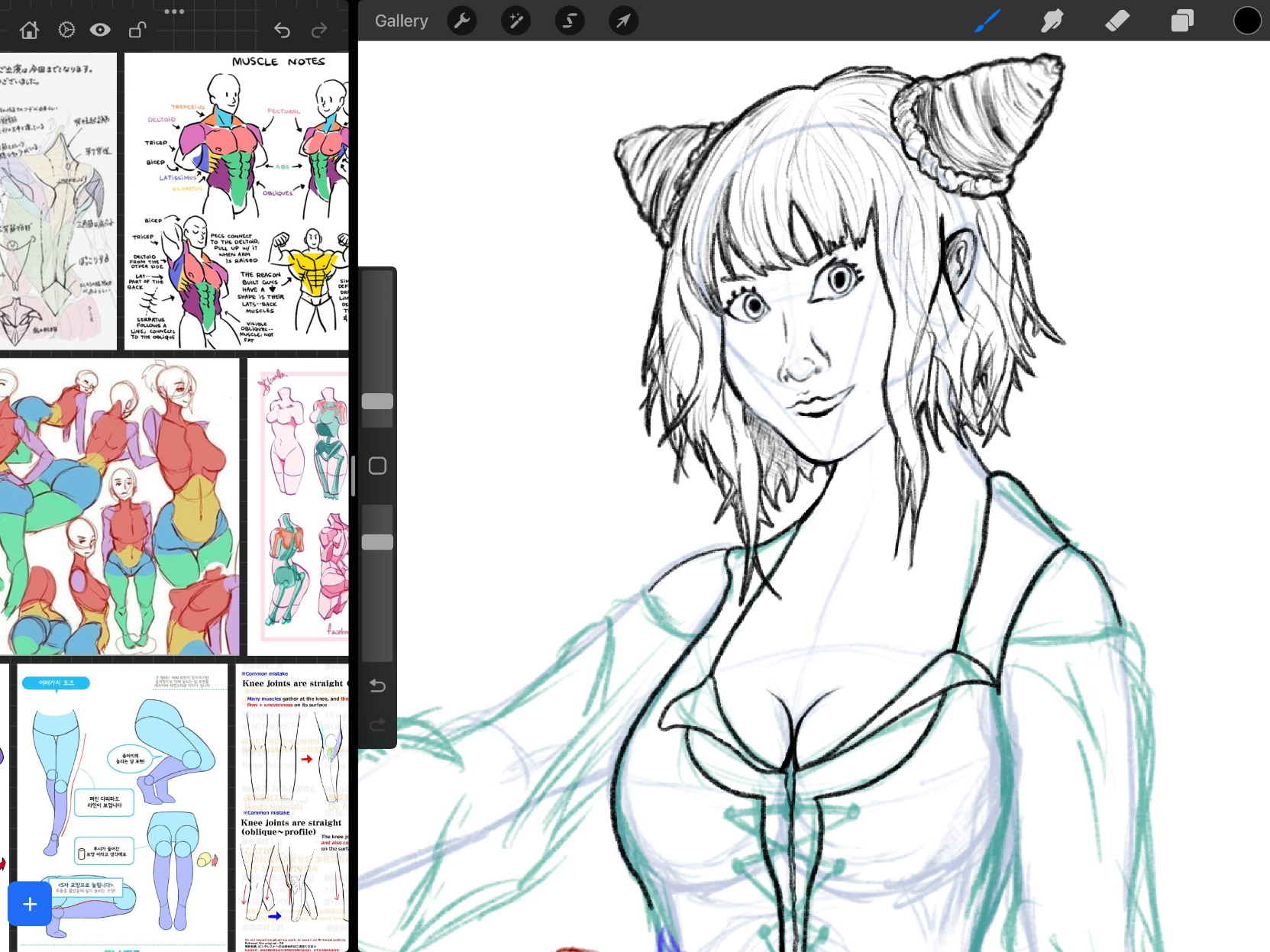
Task: Open the black active color swatch
Action: 1247,21
